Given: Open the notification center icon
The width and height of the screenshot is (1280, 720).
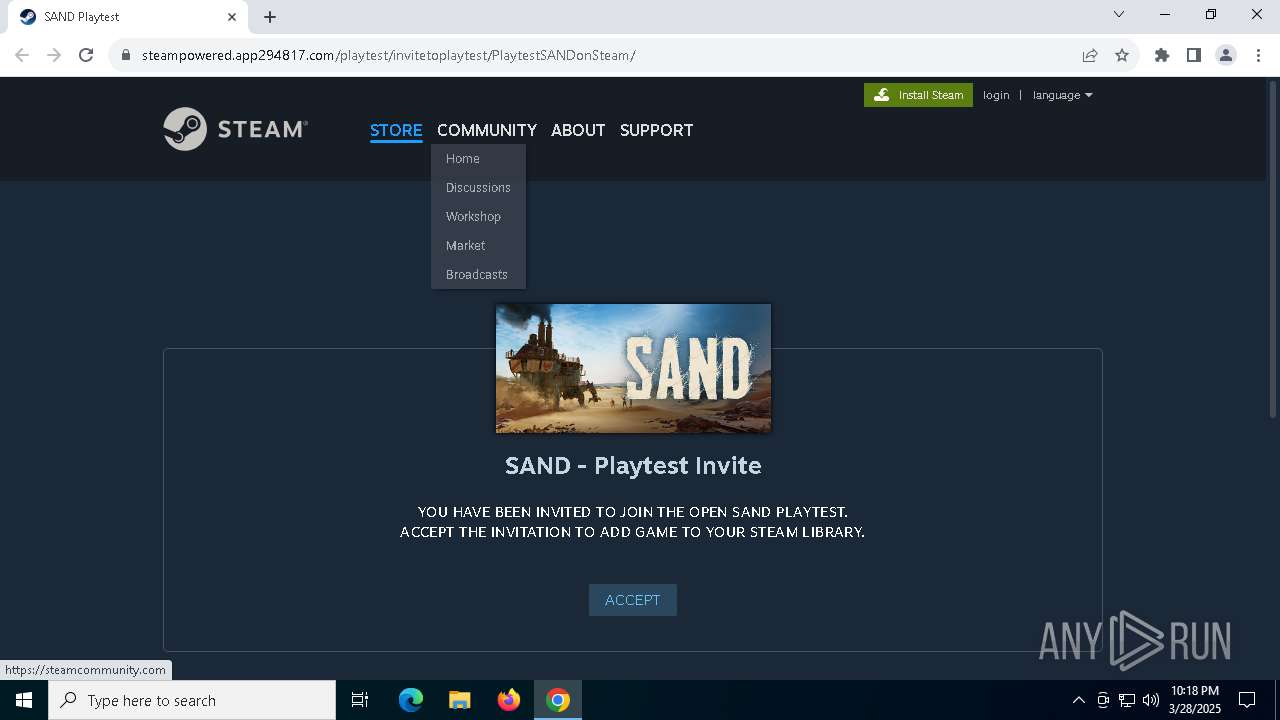Looking at the screenshot, I should 1247,700.
